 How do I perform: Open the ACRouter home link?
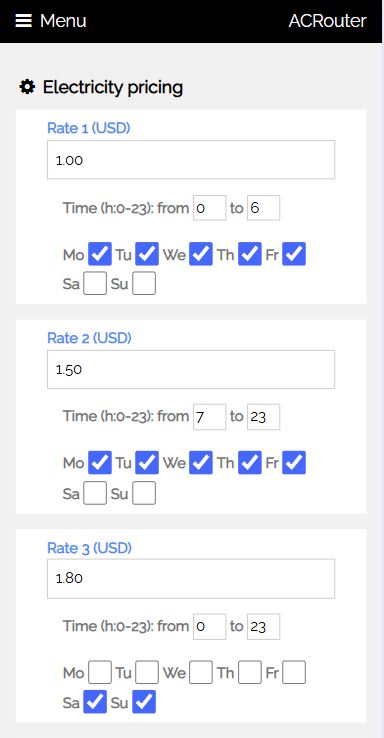click(327, 21)
